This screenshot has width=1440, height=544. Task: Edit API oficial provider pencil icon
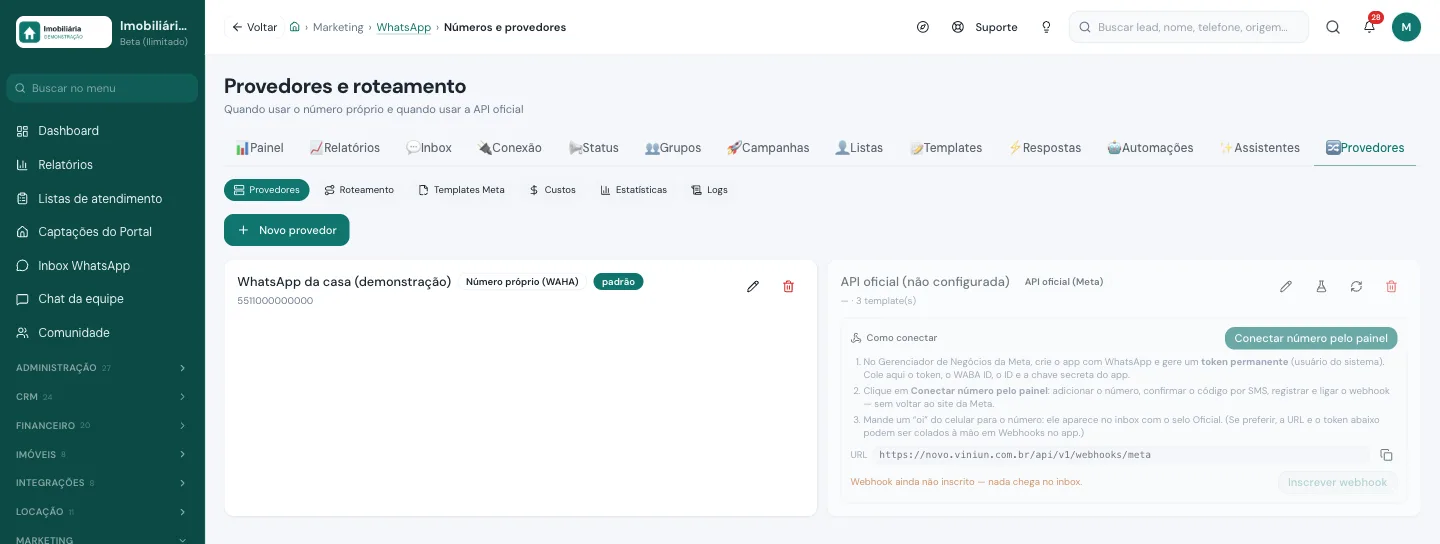1286,286
